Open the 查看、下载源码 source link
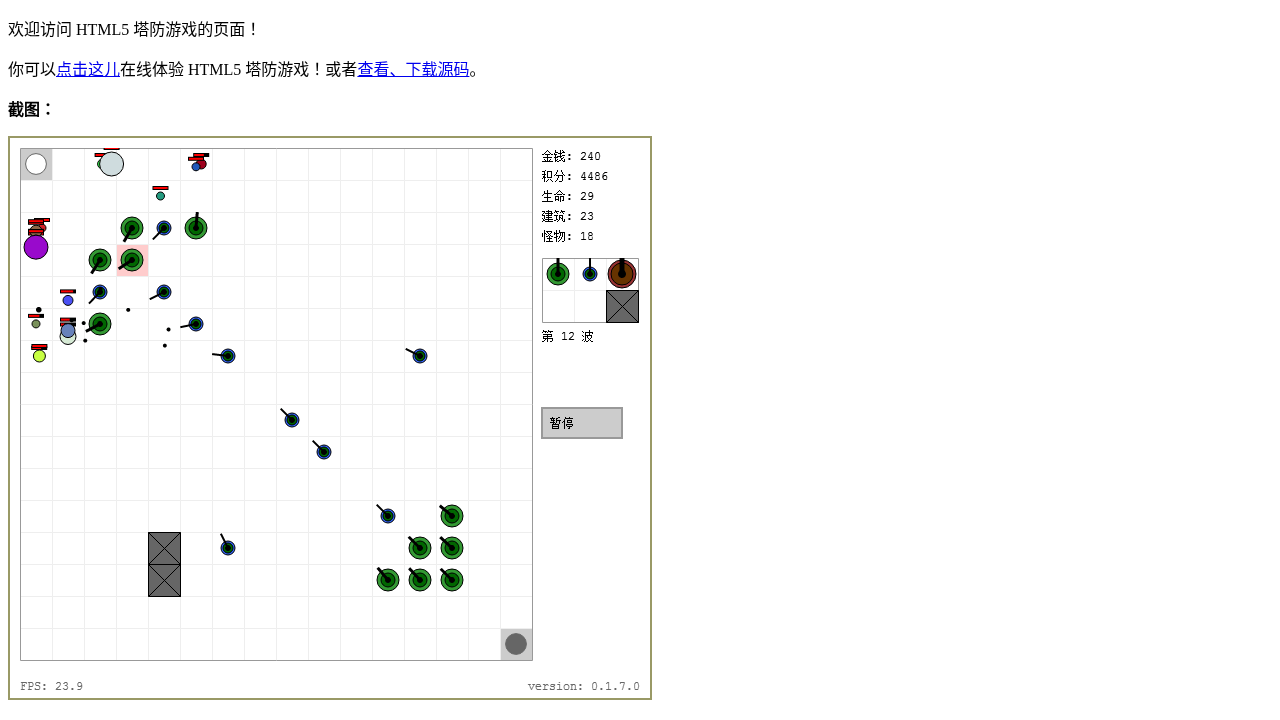The width and height of the screenshot is (1280, 720). point(413,69)
